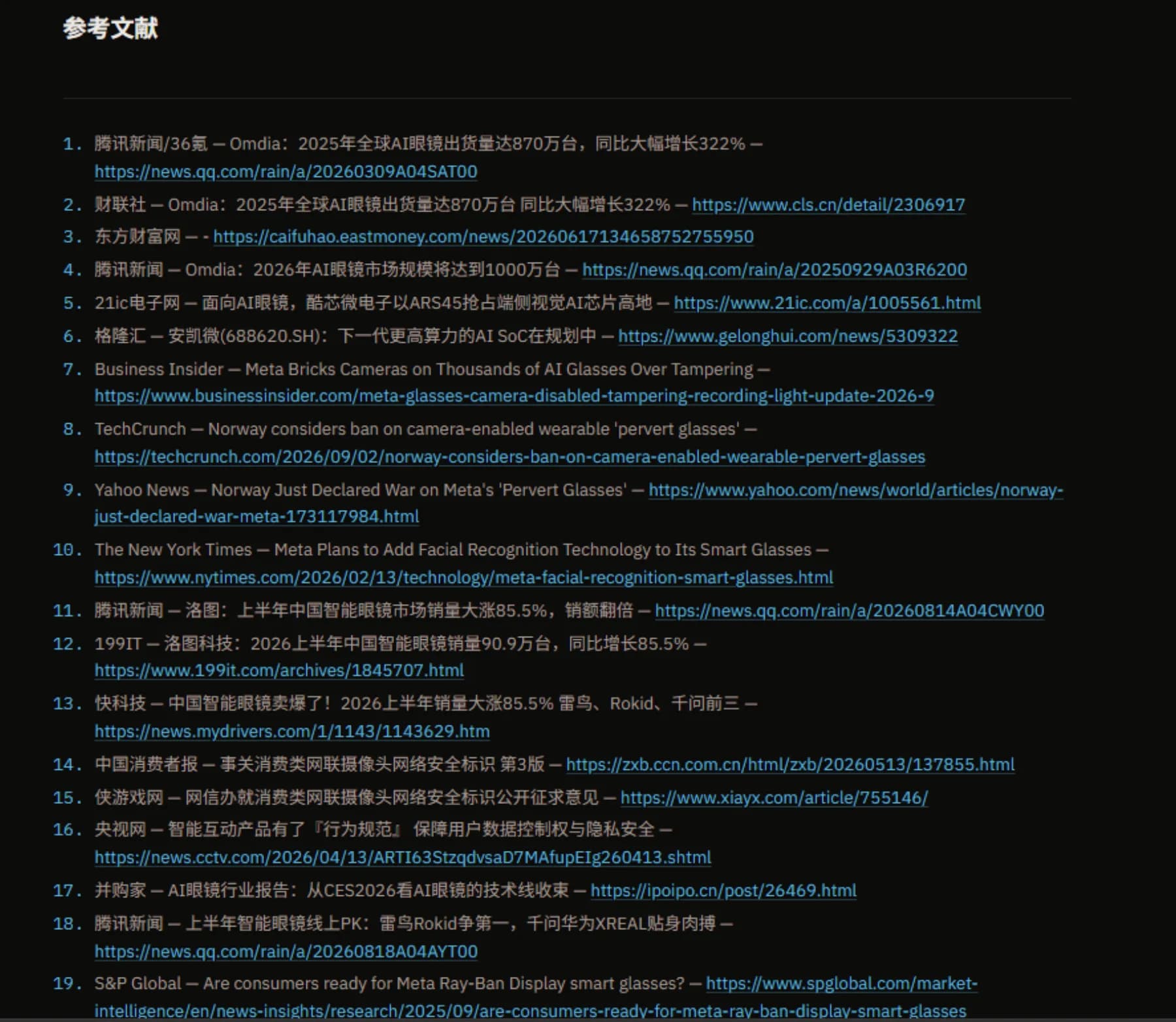Screen dimensions: 1176x1022
Task: Click the 199IT 洛图科技 reference text
Action: tap(391, 645)
